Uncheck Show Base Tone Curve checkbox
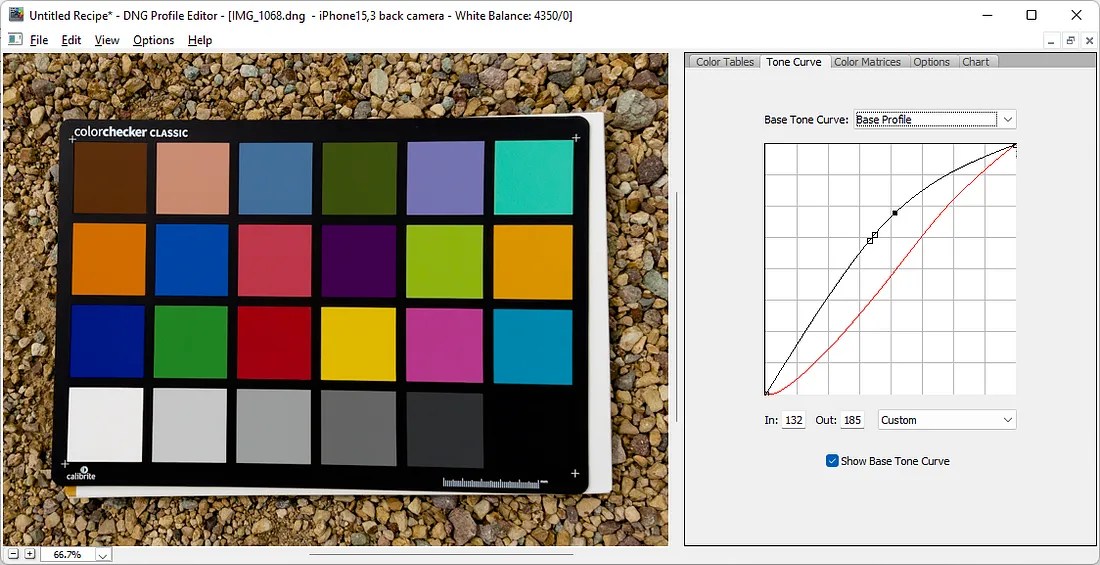1100x565 pixels. (x=832, y=461)
